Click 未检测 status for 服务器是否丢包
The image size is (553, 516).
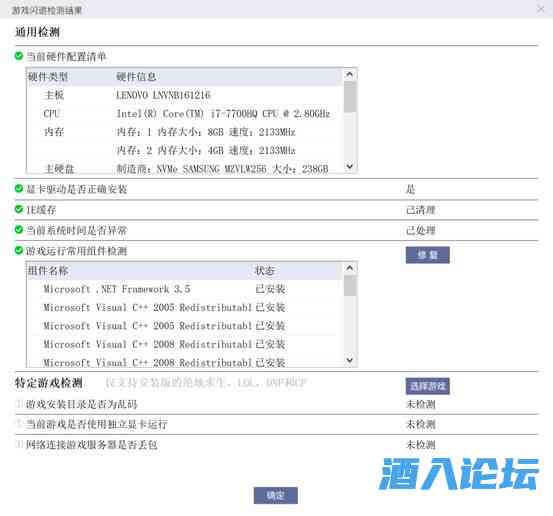tap(420, 444)
